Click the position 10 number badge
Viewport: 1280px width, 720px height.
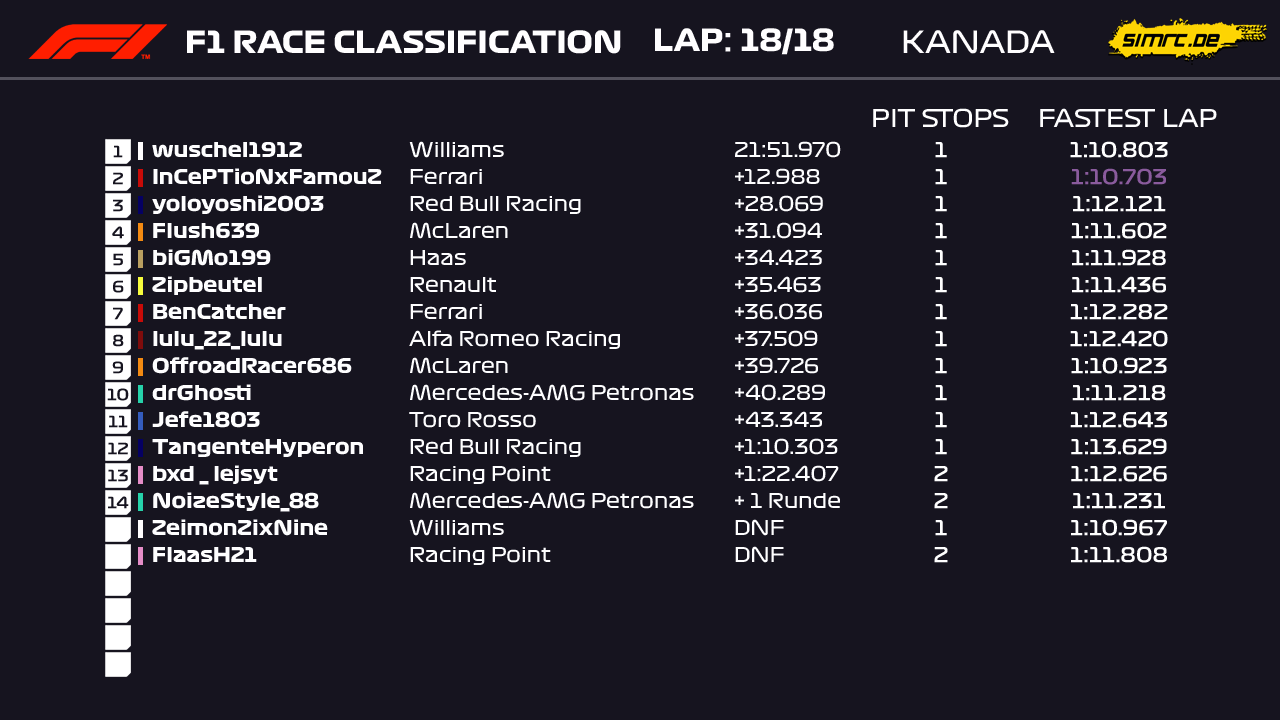point(118,394)
